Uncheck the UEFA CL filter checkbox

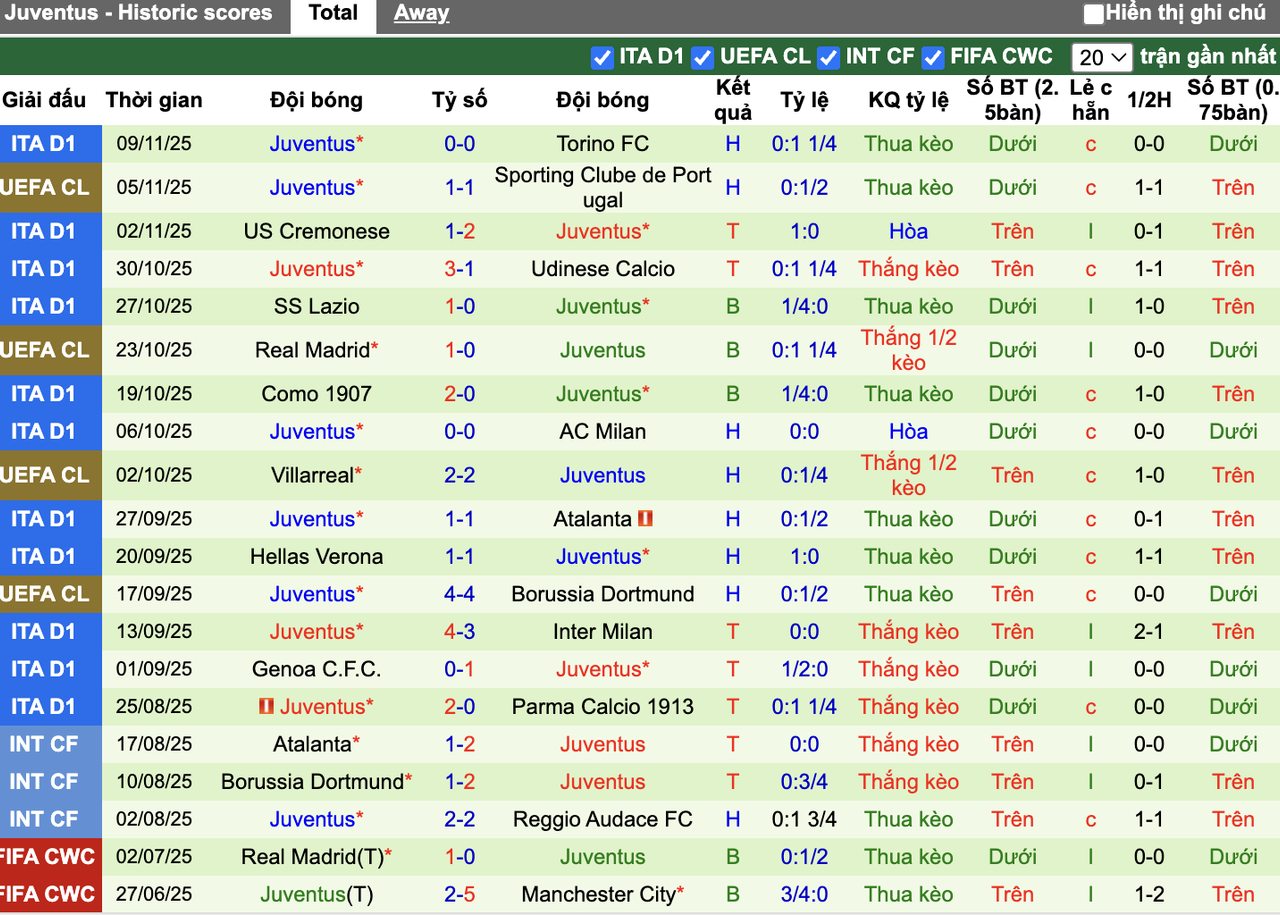point(703,57)
